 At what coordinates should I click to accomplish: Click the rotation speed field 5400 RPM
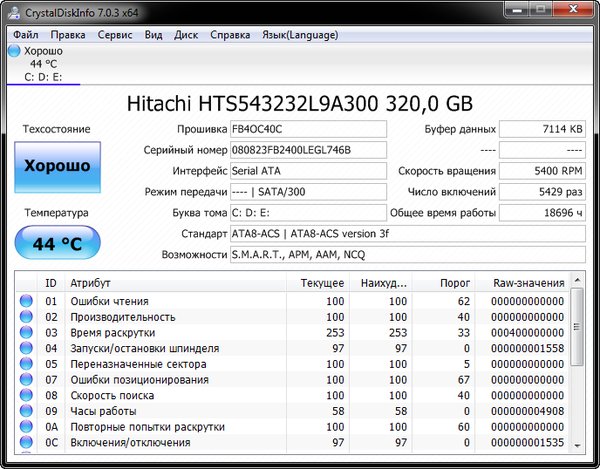coord(542,171)
